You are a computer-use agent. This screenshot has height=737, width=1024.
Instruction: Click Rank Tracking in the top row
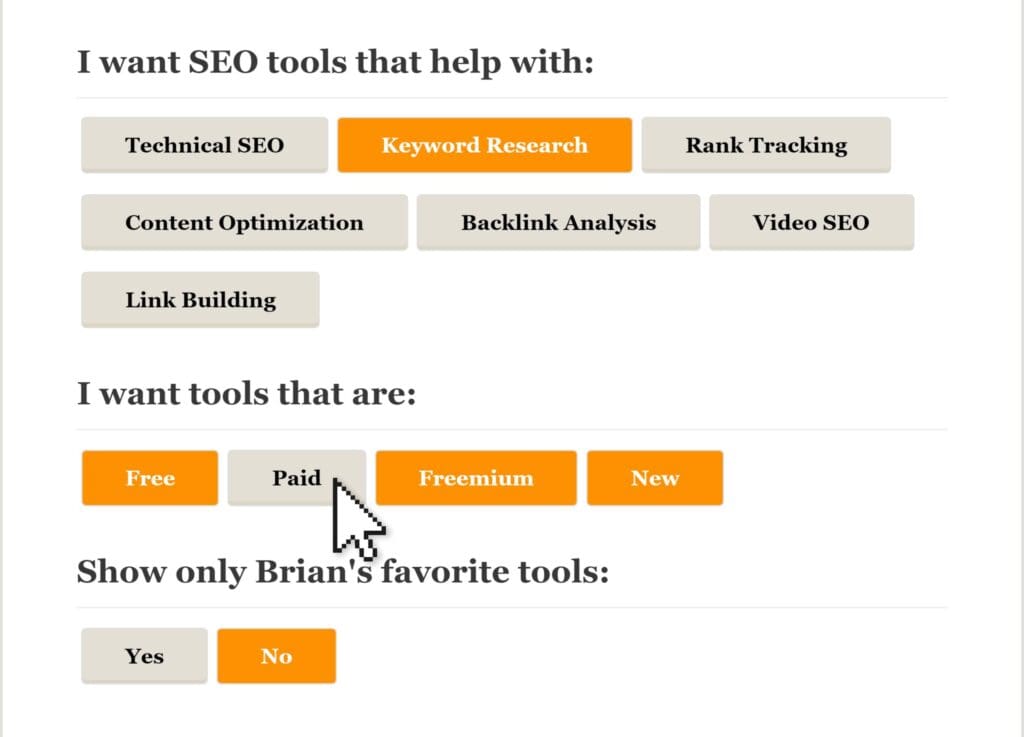click(x=766, y=144)
